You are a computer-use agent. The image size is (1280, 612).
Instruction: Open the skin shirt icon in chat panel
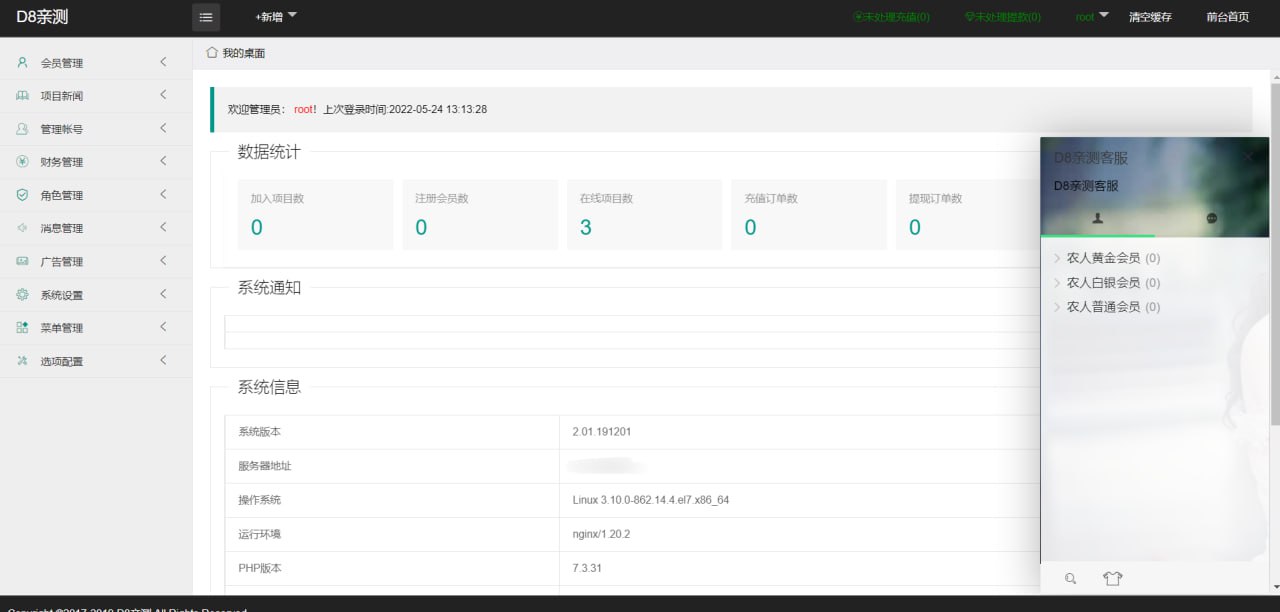click(1113, 578)
